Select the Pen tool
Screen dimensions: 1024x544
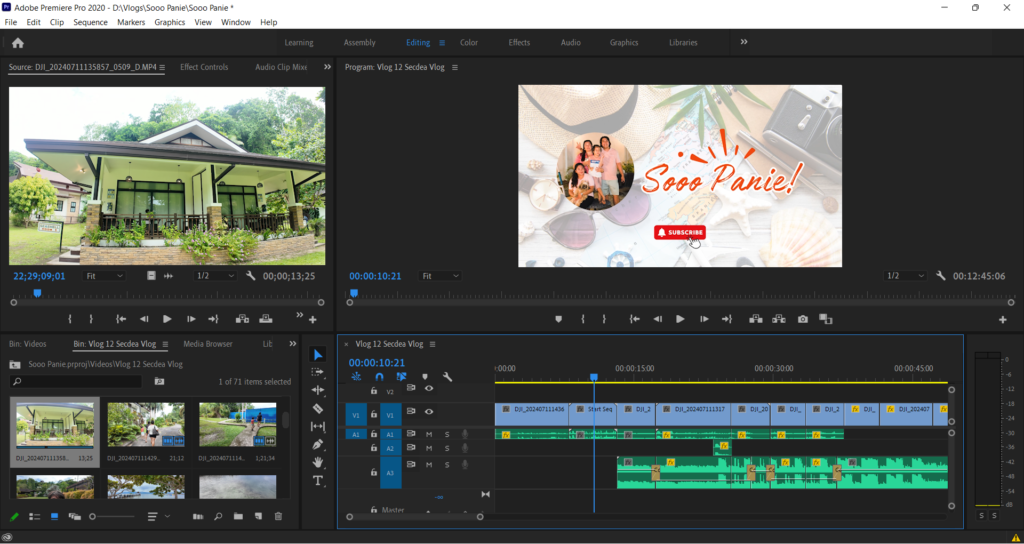(317, 445)
